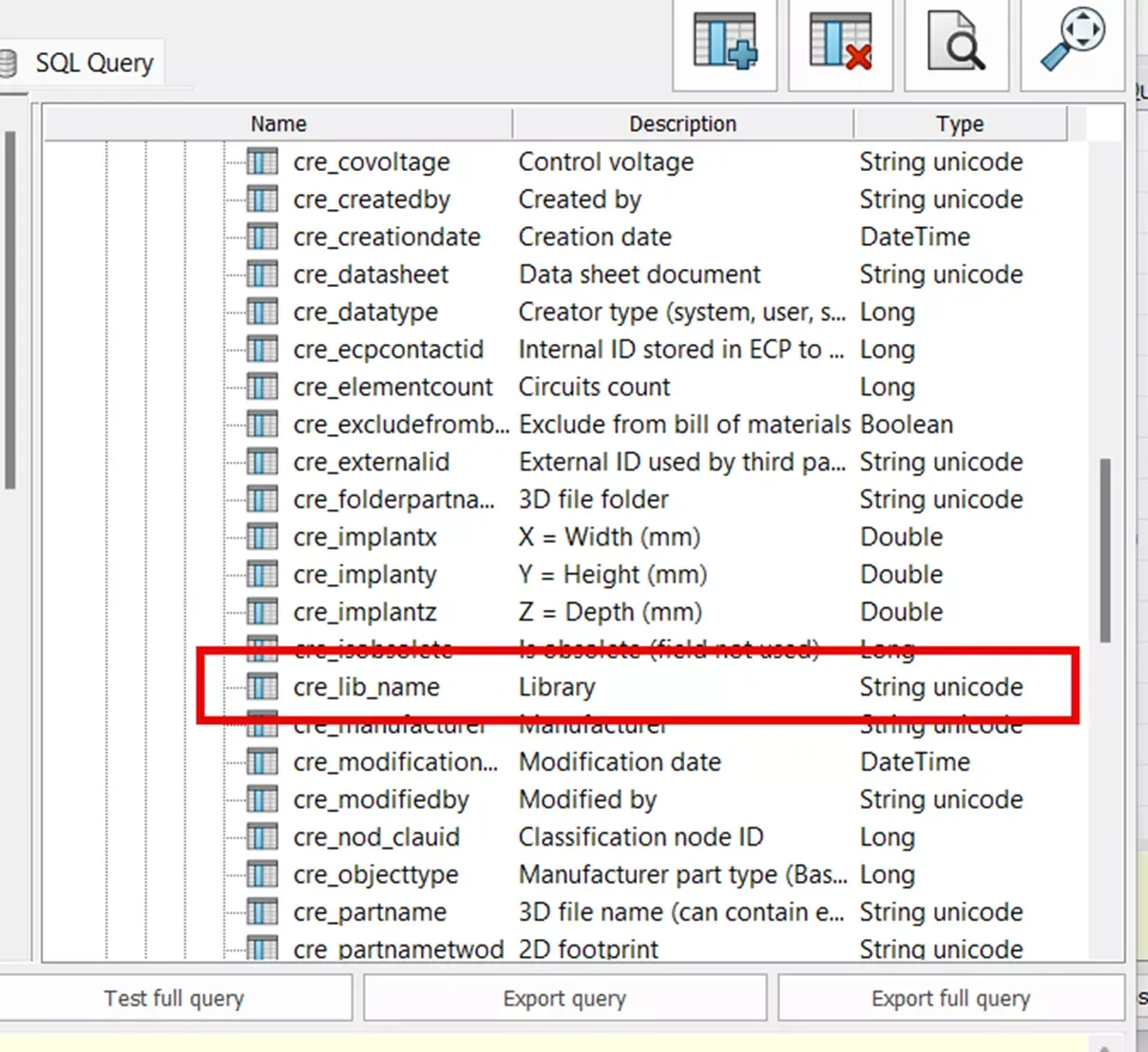Select the cre_implanty field
The width and height of the screenshot is (1148, 1052).
[x=365, y=575]
